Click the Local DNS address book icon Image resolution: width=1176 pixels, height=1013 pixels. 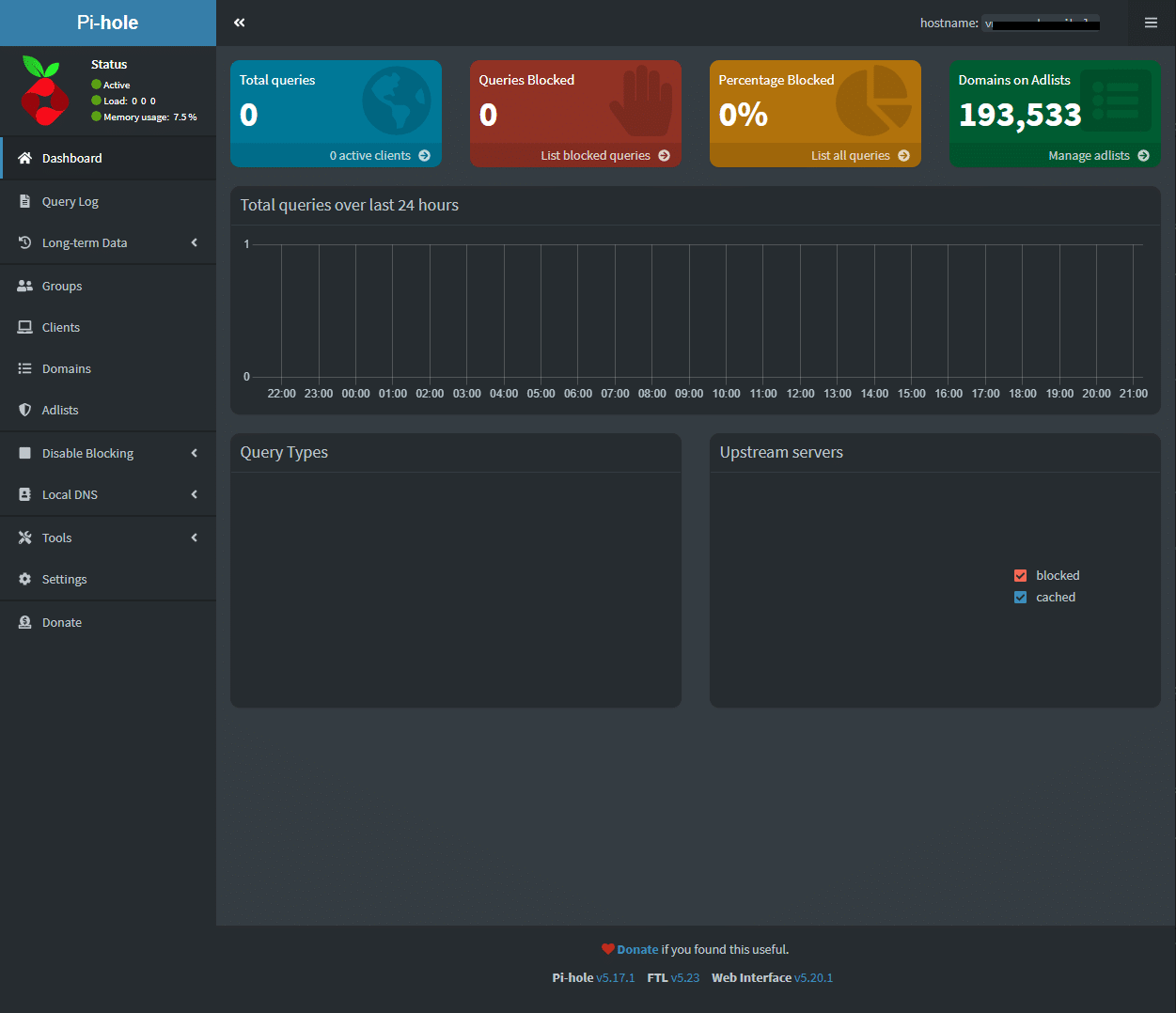click(25, 494)
